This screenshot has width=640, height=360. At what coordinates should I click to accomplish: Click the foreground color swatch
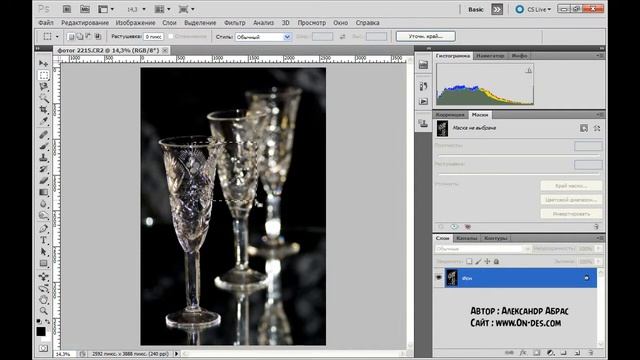[x=41, y=331]
